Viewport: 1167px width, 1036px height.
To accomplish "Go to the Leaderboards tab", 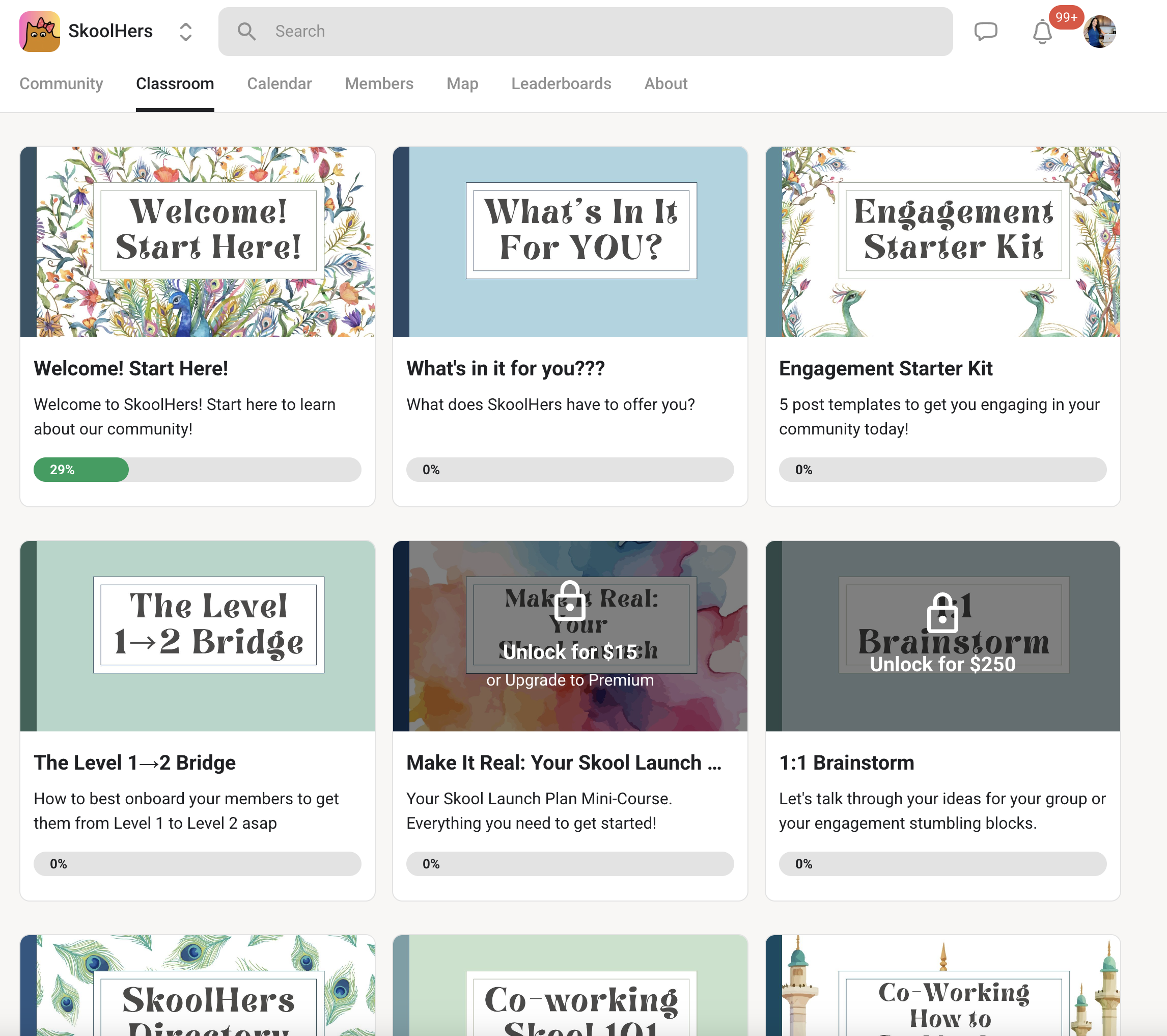I will coord(561,84).
